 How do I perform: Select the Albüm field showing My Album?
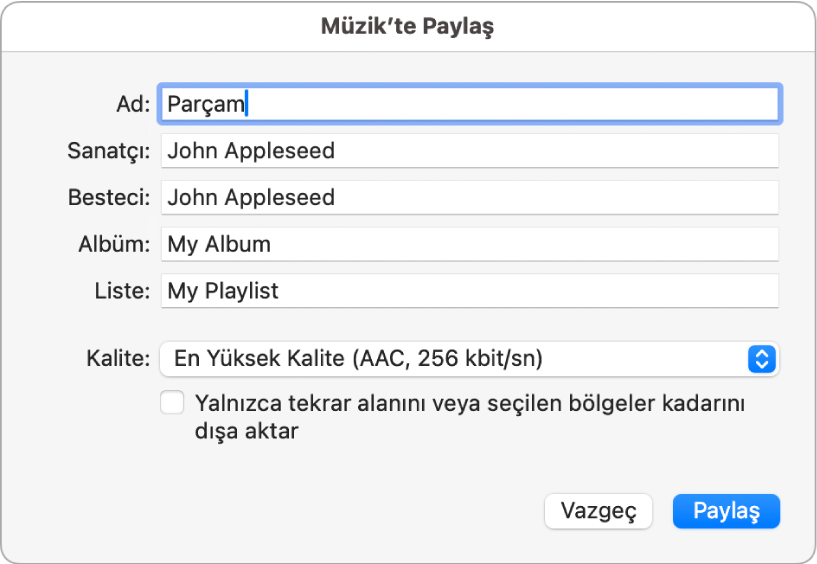pyautogui.click(x=469, y=244)
